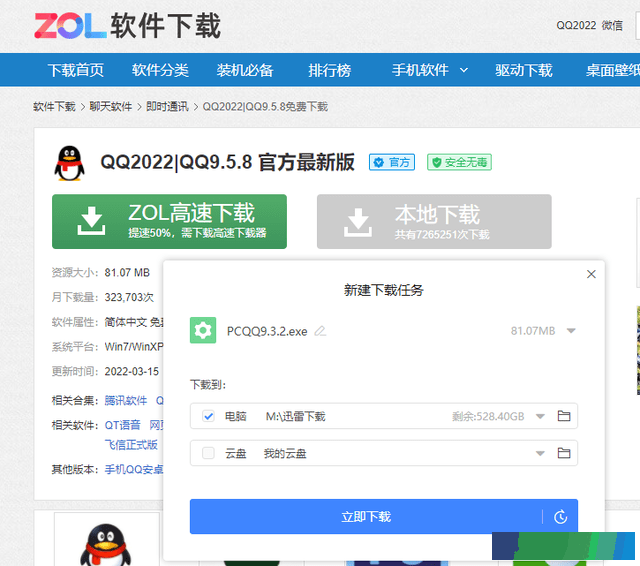Click 聊天软件 breadcrumb link

coord(111,107)
